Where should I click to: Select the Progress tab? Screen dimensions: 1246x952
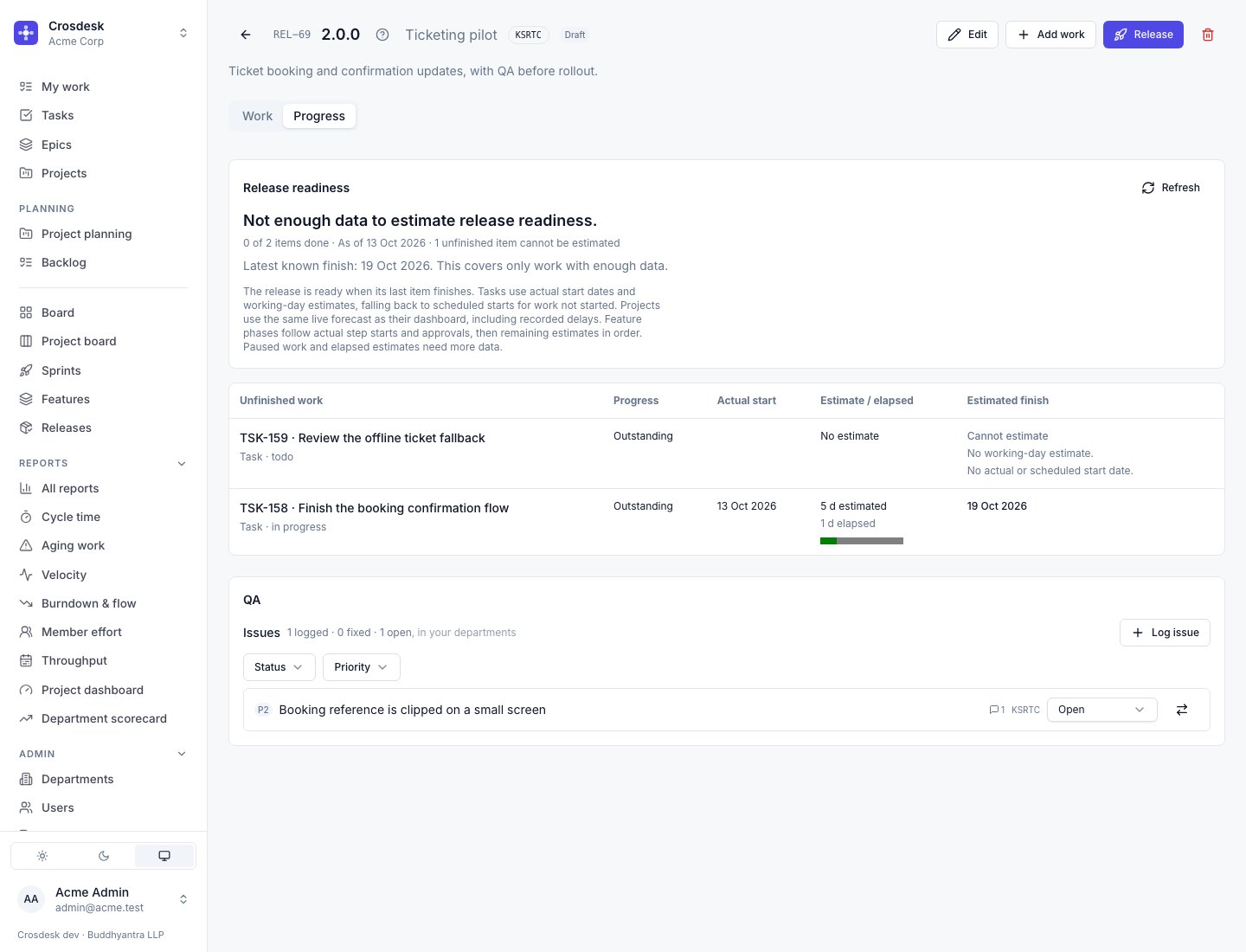(319, 116)
